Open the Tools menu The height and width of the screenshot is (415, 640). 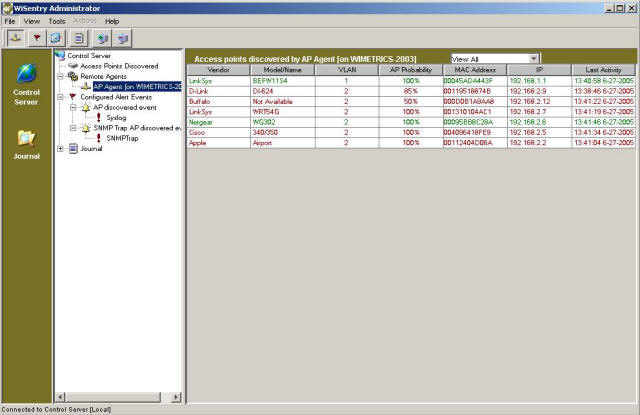[x=57, y=21]
